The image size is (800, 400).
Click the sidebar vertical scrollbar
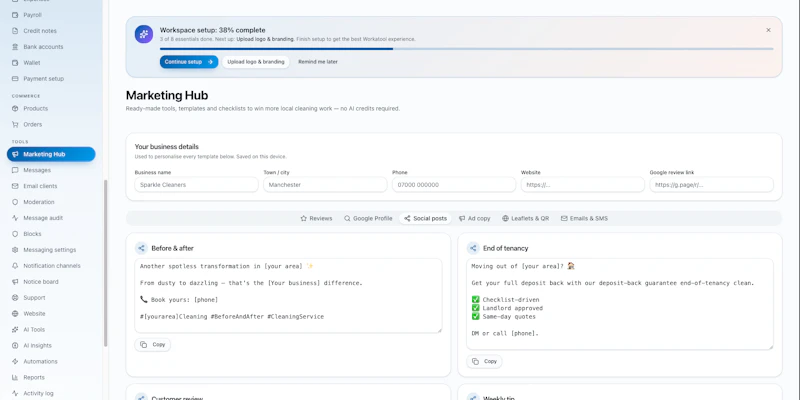[106, 263]
